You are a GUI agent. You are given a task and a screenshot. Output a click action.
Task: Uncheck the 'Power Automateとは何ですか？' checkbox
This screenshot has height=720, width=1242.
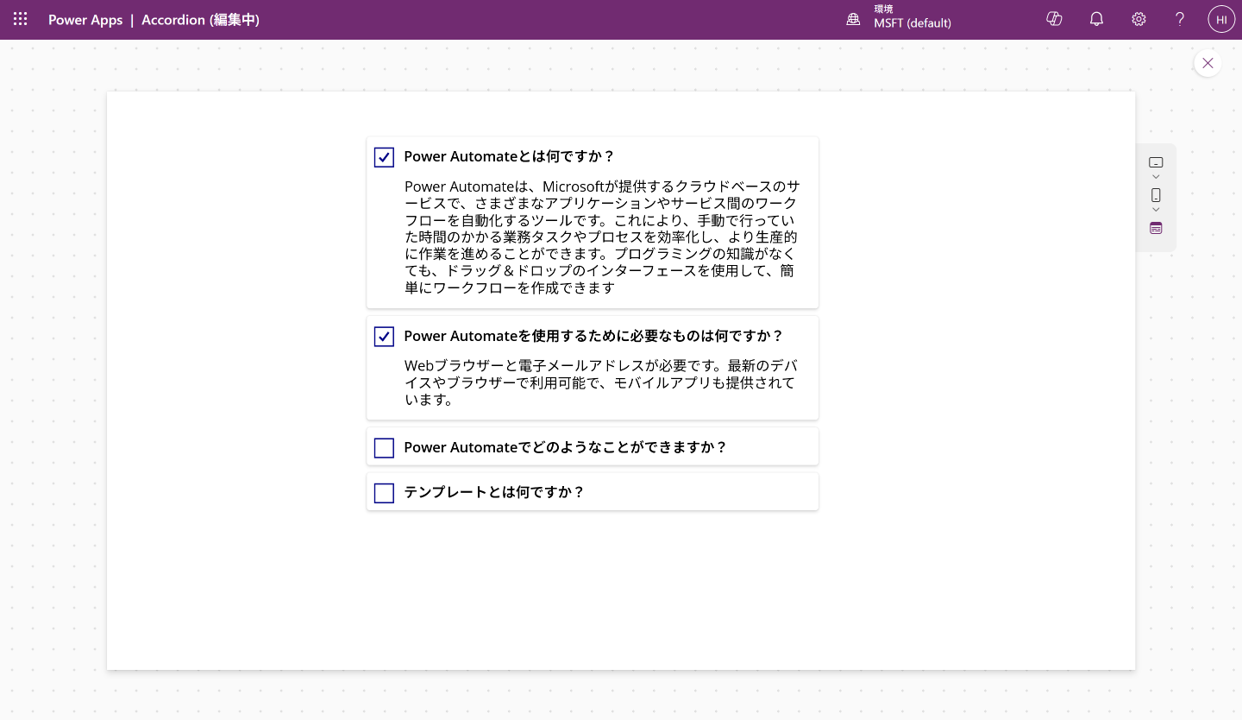coord(384,157)
